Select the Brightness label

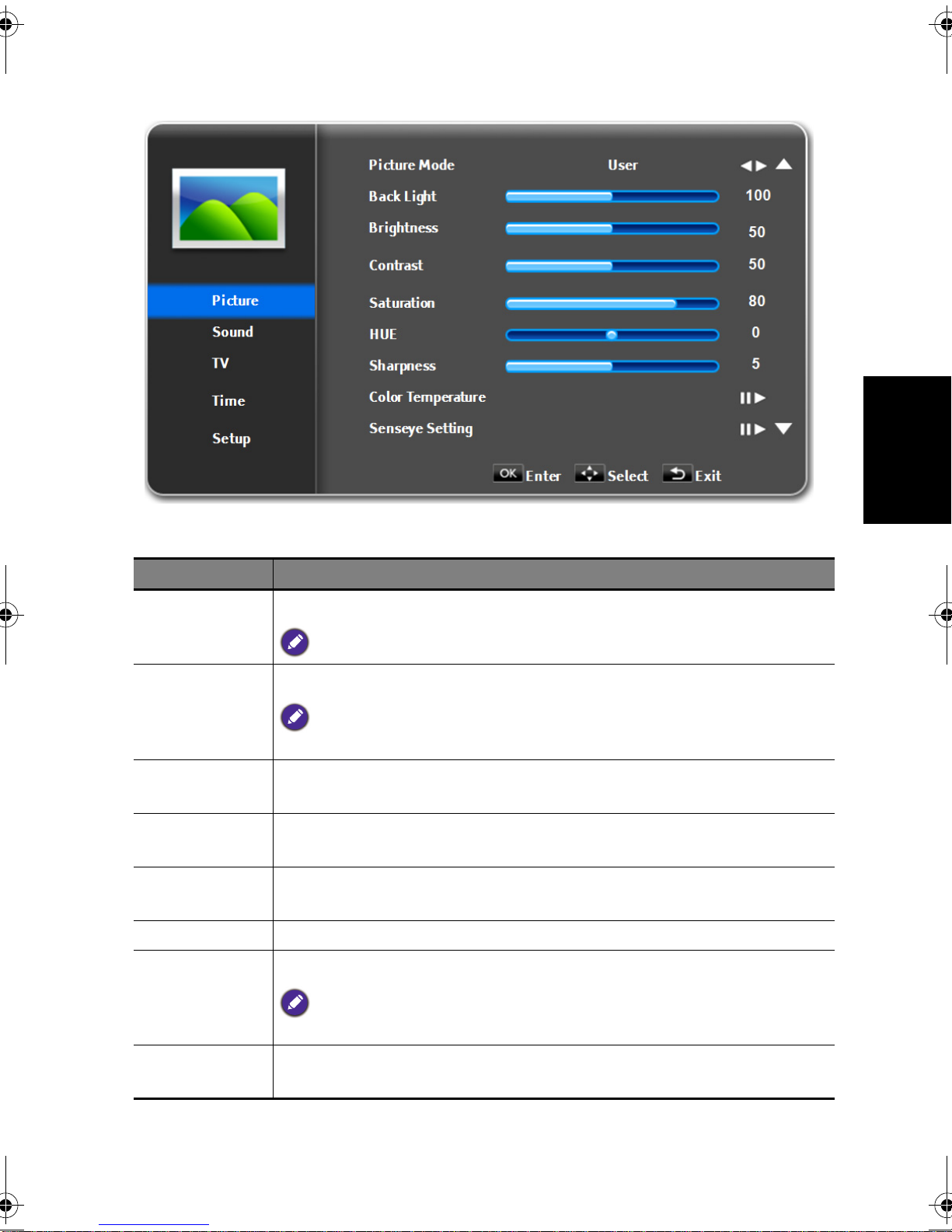click(403, 229)
